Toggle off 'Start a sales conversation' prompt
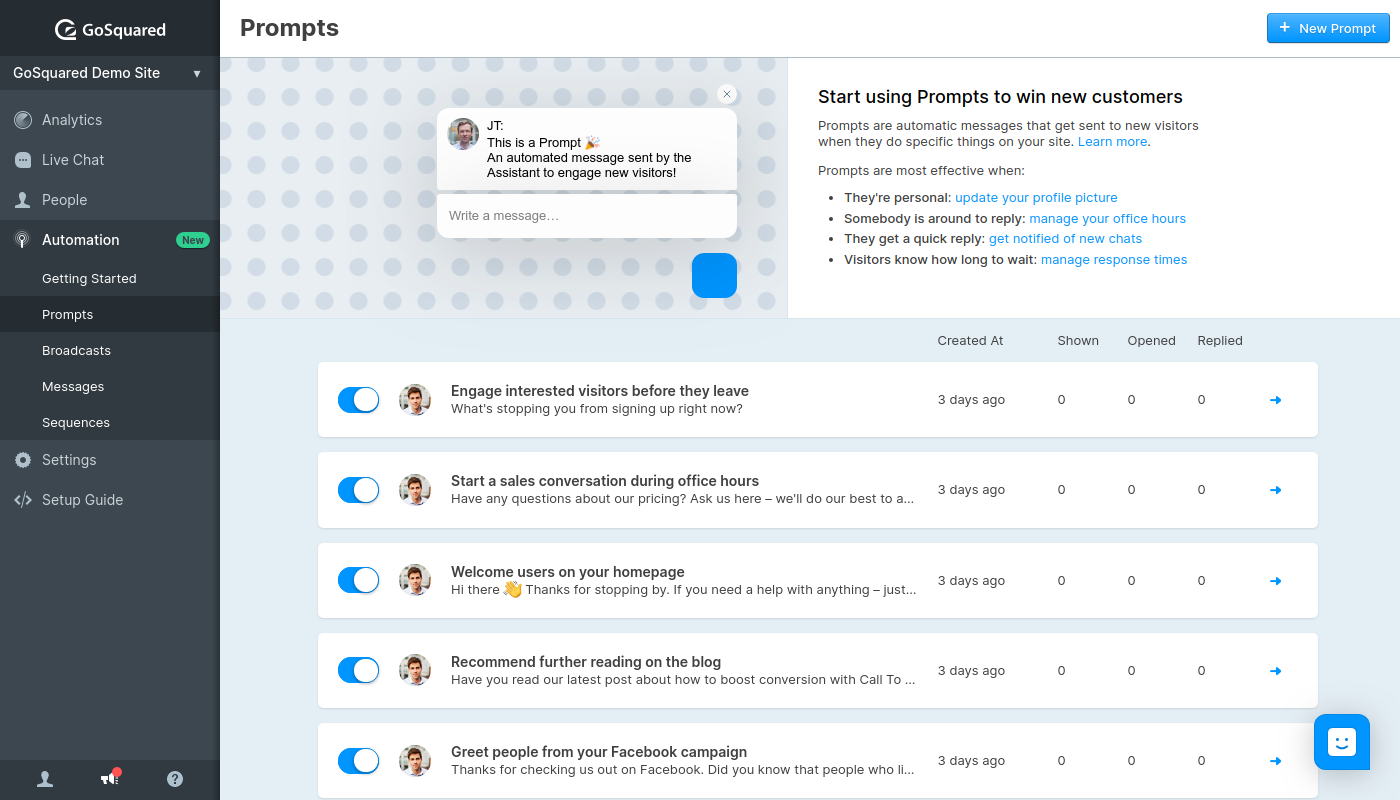Viewport: 1400px width, 800px height. [x=359, y=490]
